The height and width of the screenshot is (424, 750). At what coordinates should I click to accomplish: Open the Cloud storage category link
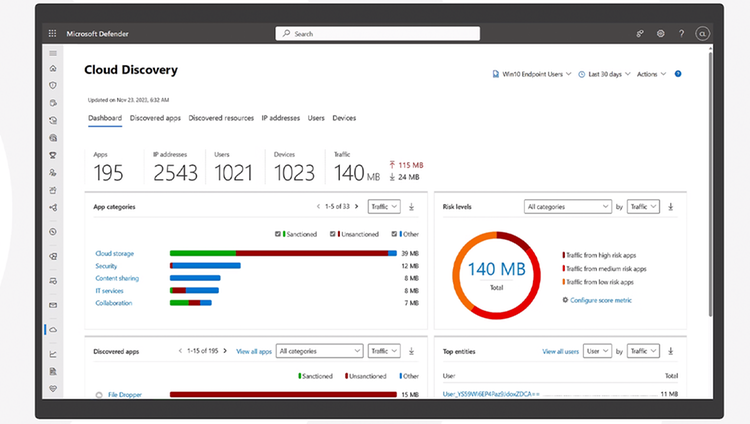pos(115,253)
